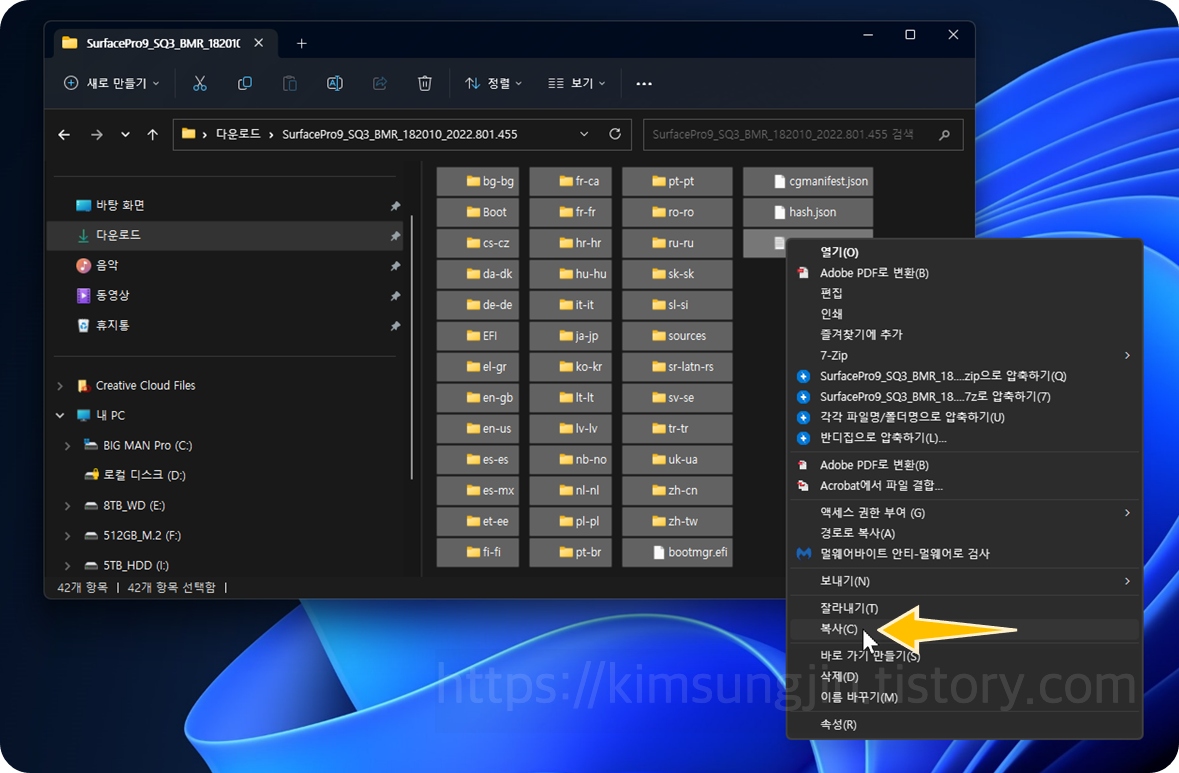Viewport: 1179px width, 773px height.
Task: Select the Boot folder
Action: click(x=477, y=212)
